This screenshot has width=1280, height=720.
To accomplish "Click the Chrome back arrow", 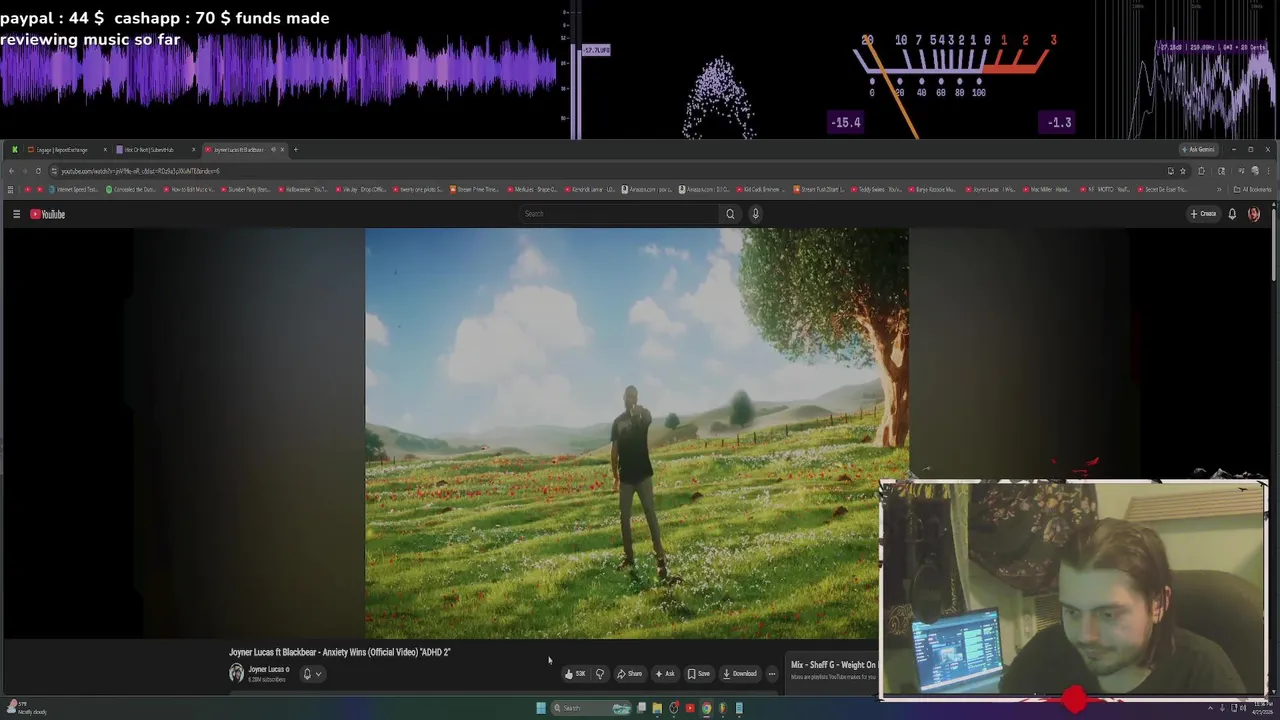I will click(11, 171).
